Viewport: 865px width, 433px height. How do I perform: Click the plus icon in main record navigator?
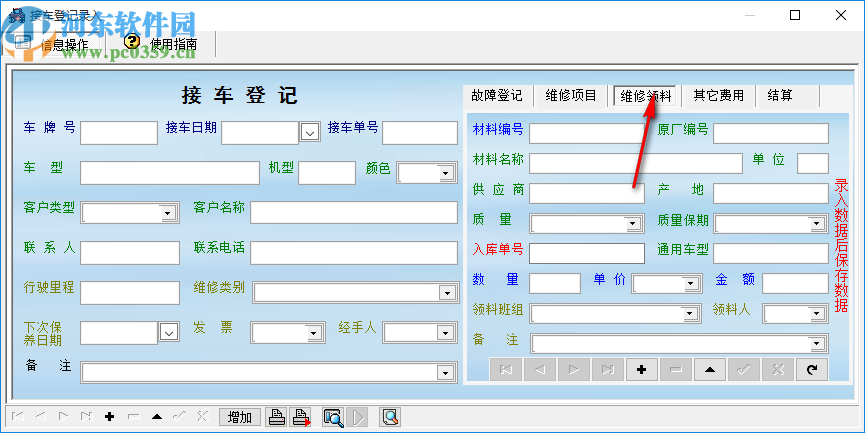[x=109, y=417]
